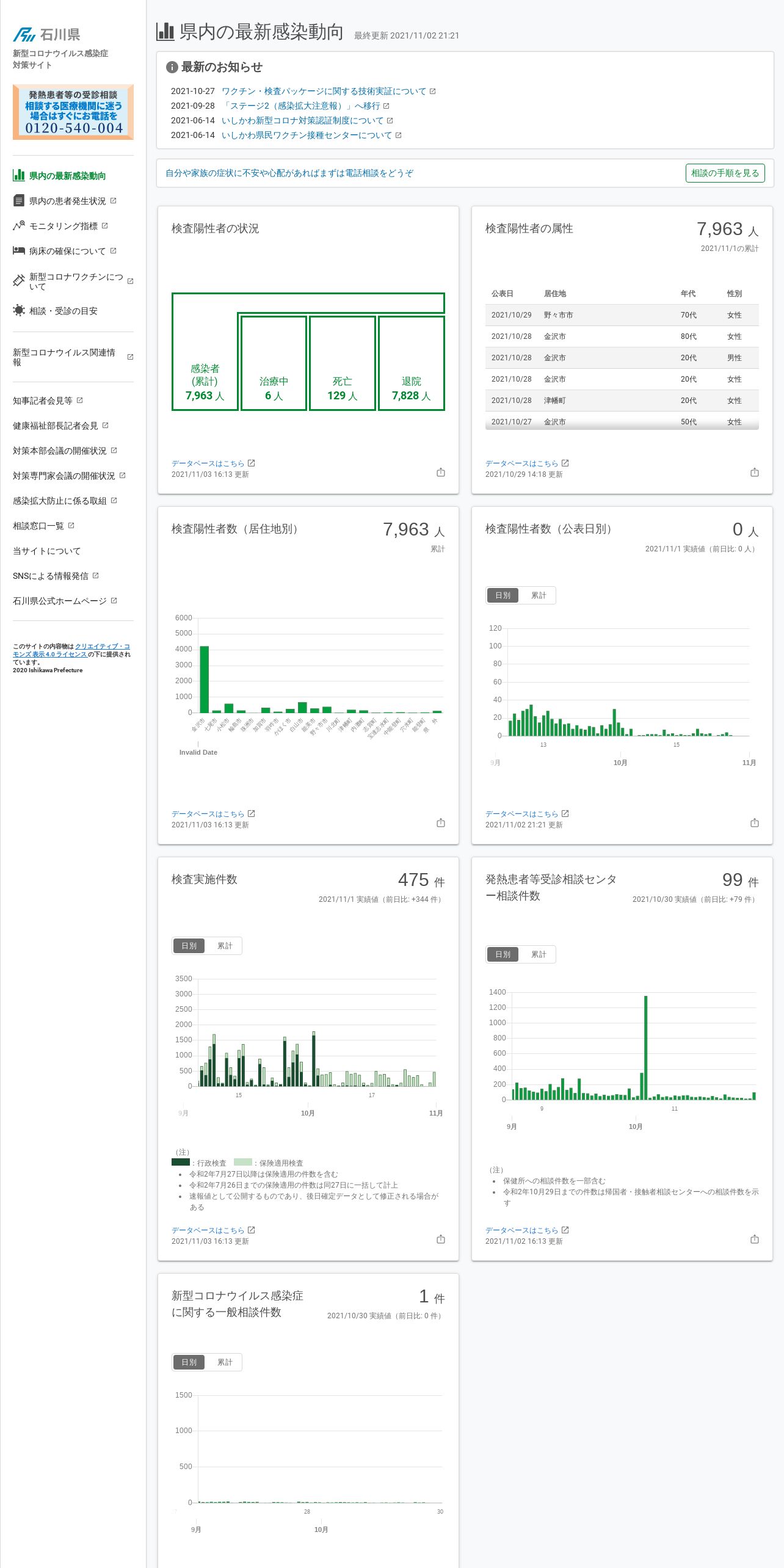Switch 一般相談件数 chart to 累計

[x=225, y=1362]
